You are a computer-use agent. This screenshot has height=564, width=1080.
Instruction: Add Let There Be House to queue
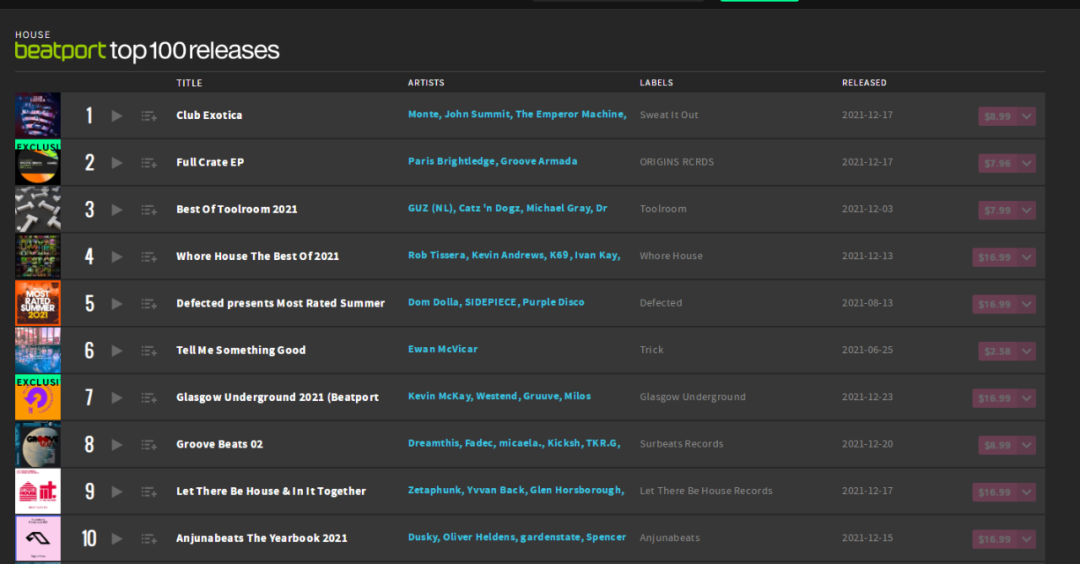pos(149,492)
